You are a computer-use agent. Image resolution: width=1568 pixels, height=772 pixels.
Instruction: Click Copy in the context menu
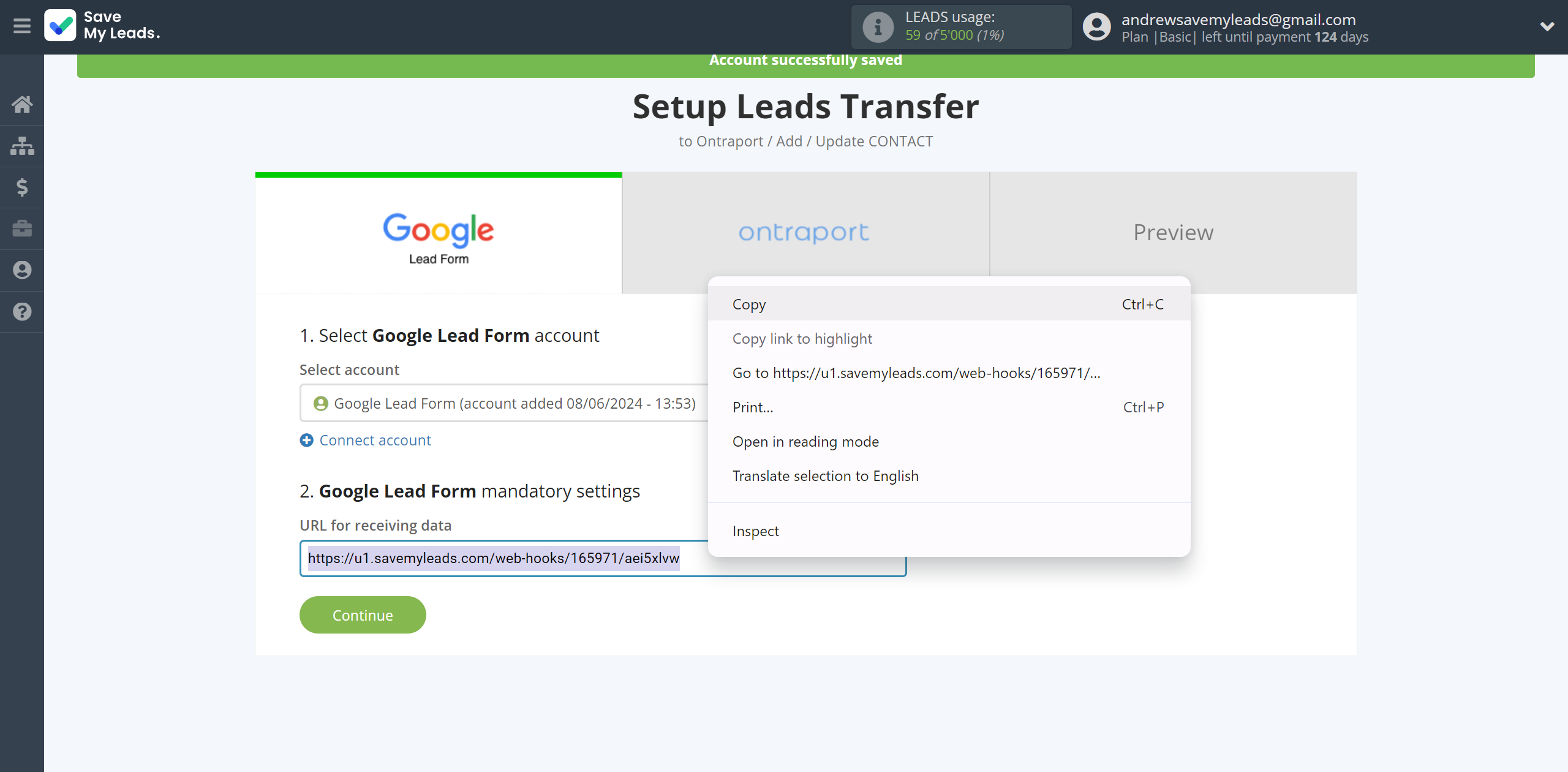point(749,303)
